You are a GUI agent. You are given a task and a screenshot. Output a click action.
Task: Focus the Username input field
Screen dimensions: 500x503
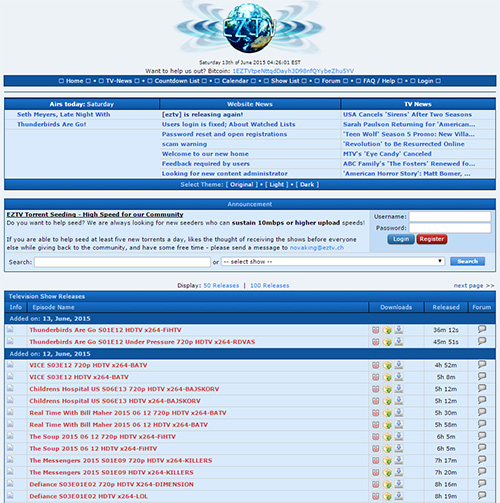coord(450,217)
